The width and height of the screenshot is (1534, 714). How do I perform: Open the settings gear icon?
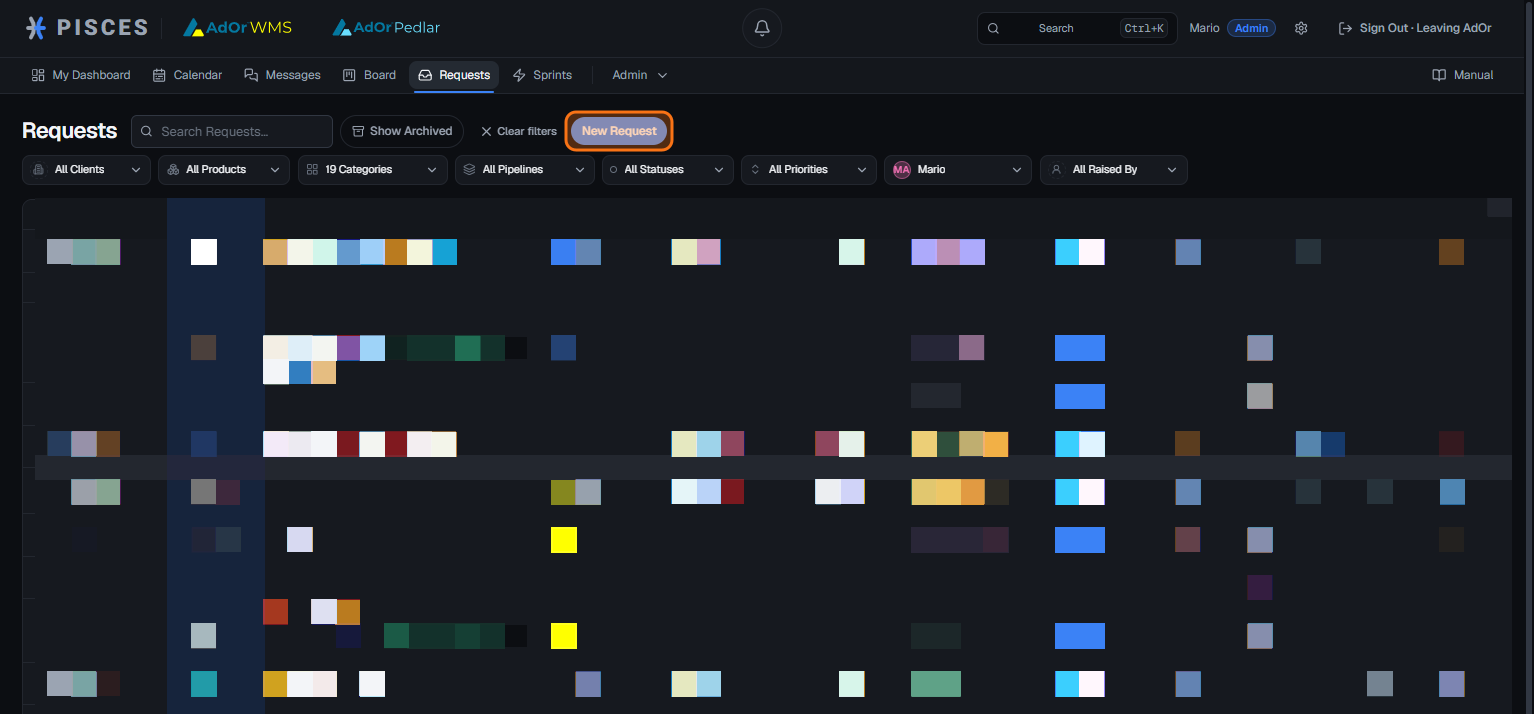[x=1301, y=28]
